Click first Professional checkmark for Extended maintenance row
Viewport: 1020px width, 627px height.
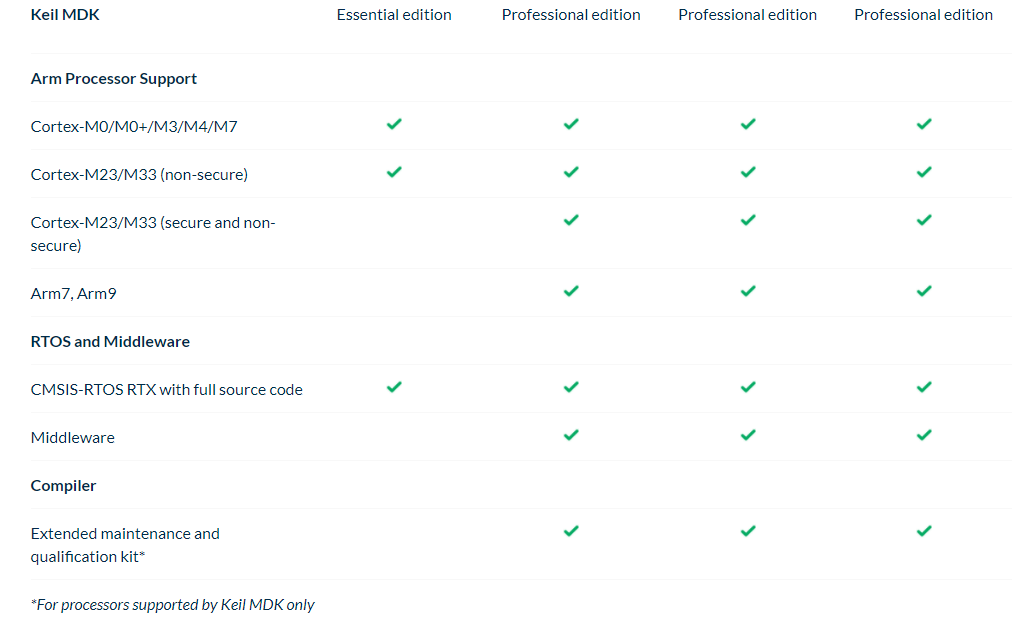[x=571, y=531]
